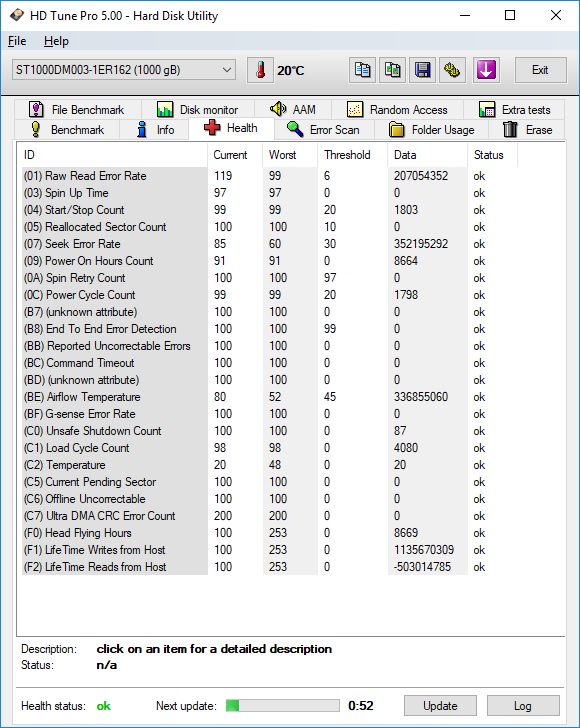Select the Unsafe Shutdown Count row

[x=269, y=431]
